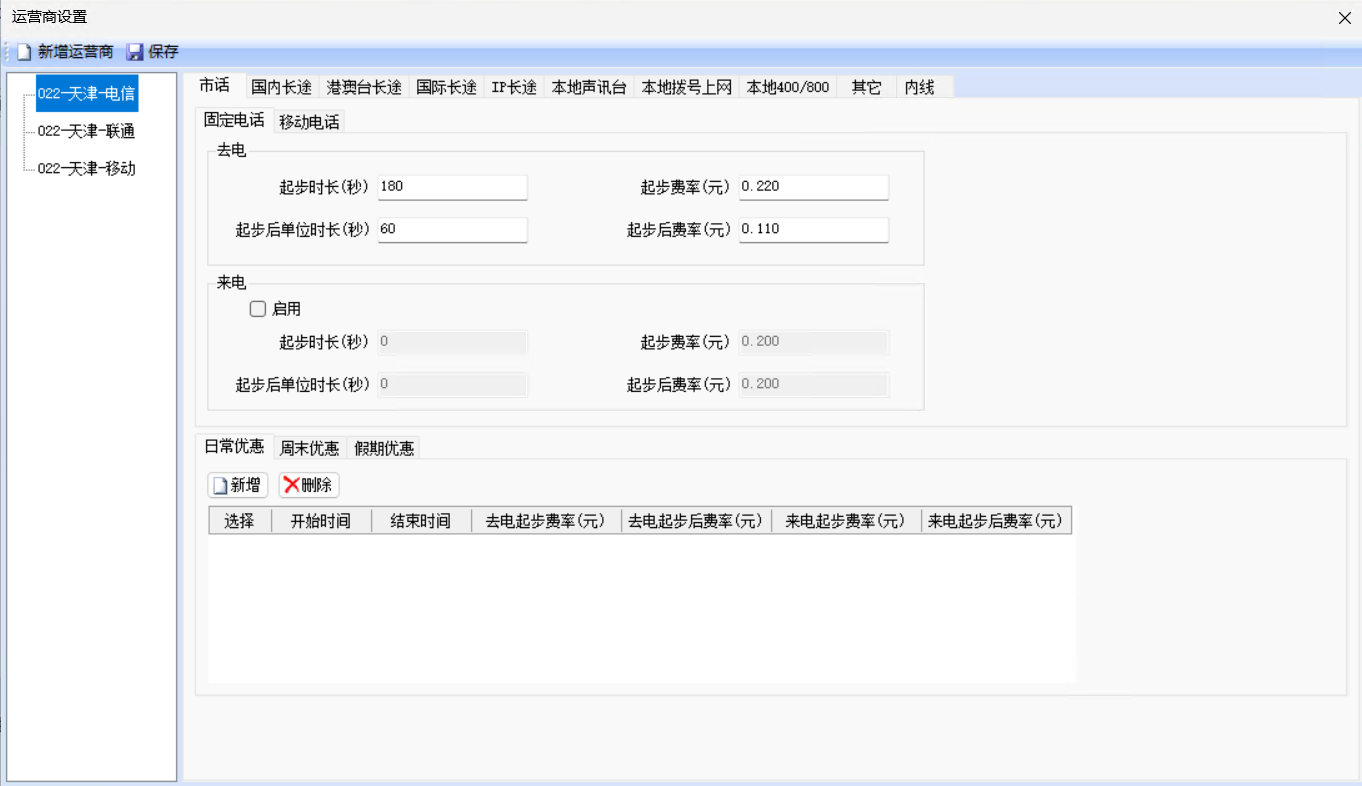The height and width of the screenshot is (786, 1362).
Task: Switch to the 其它 tab
Action: point(866,87)
